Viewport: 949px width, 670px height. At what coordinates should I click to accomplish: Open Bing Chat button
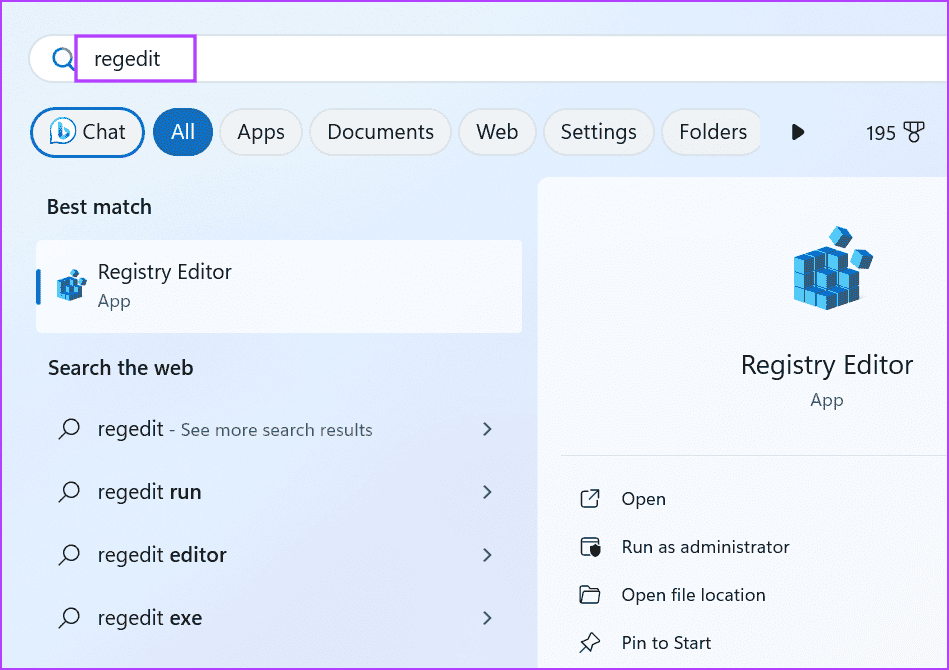coord(87,132)
